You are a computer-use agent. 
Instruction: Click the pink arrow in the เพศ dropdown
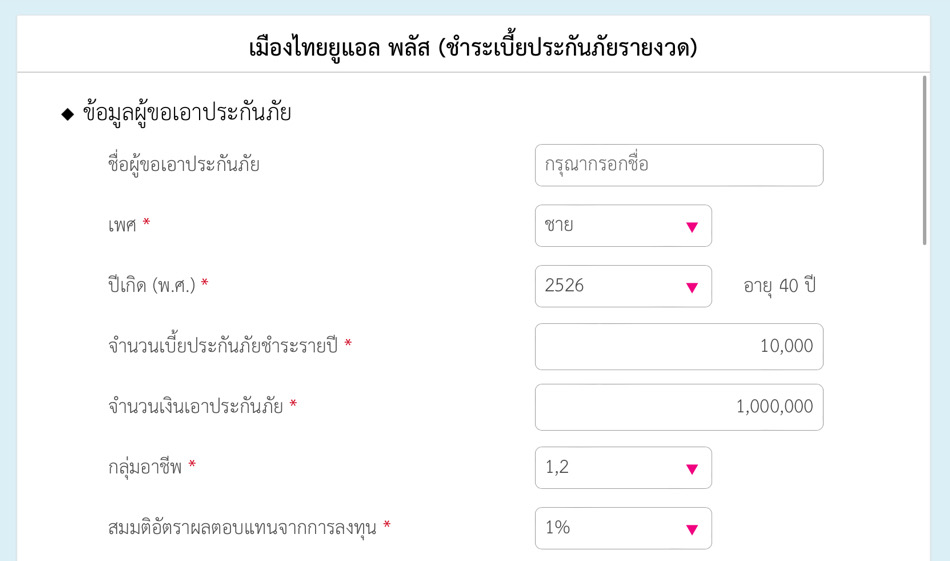[x=691, y=227]
